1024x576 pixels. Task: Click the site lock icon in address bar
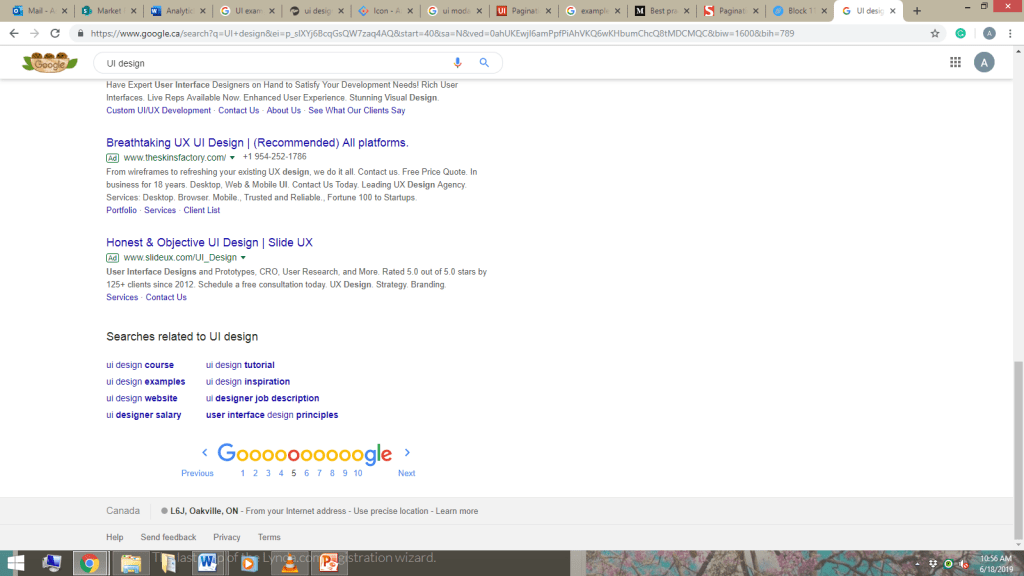coord(80,33)
